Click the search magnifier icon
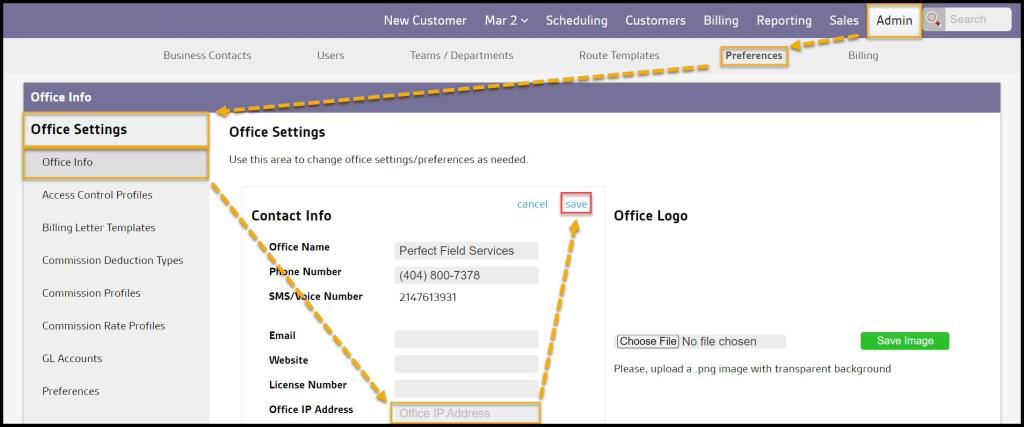Viewport: 1024px width, 427px height. point(934,20)
